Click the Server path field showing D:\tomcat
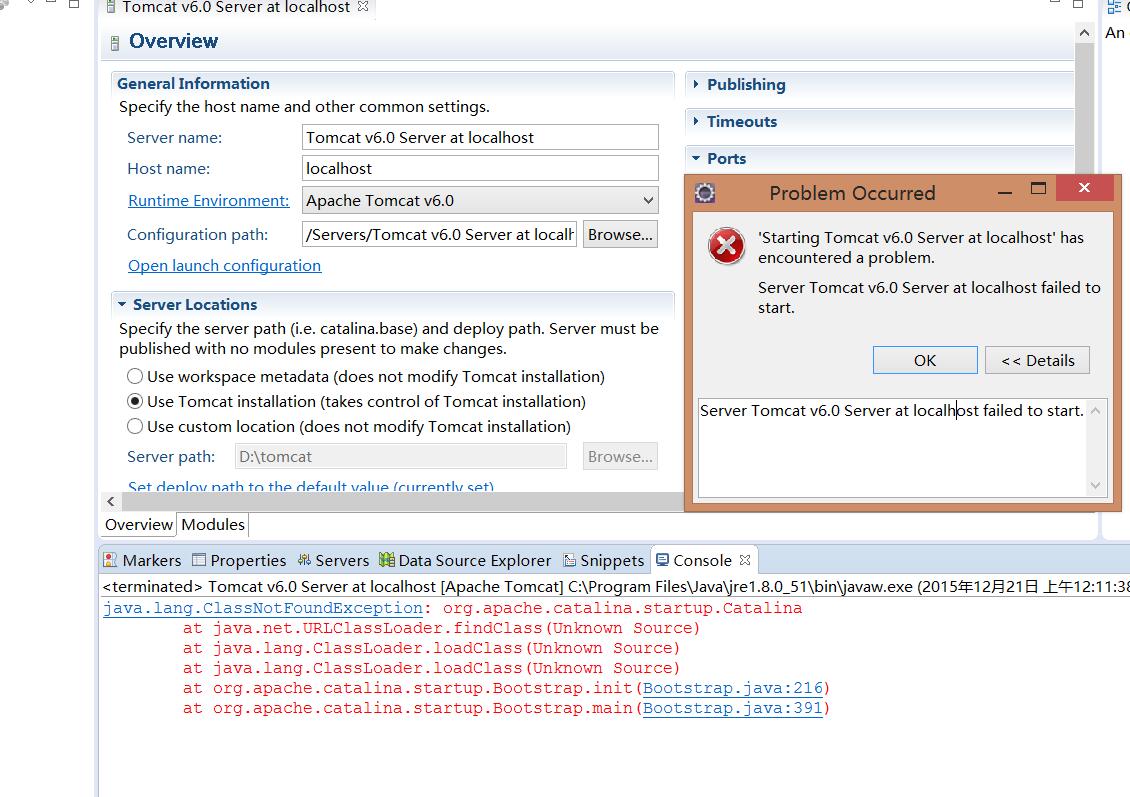1130x797 pixels. click(x=401, y=456)
